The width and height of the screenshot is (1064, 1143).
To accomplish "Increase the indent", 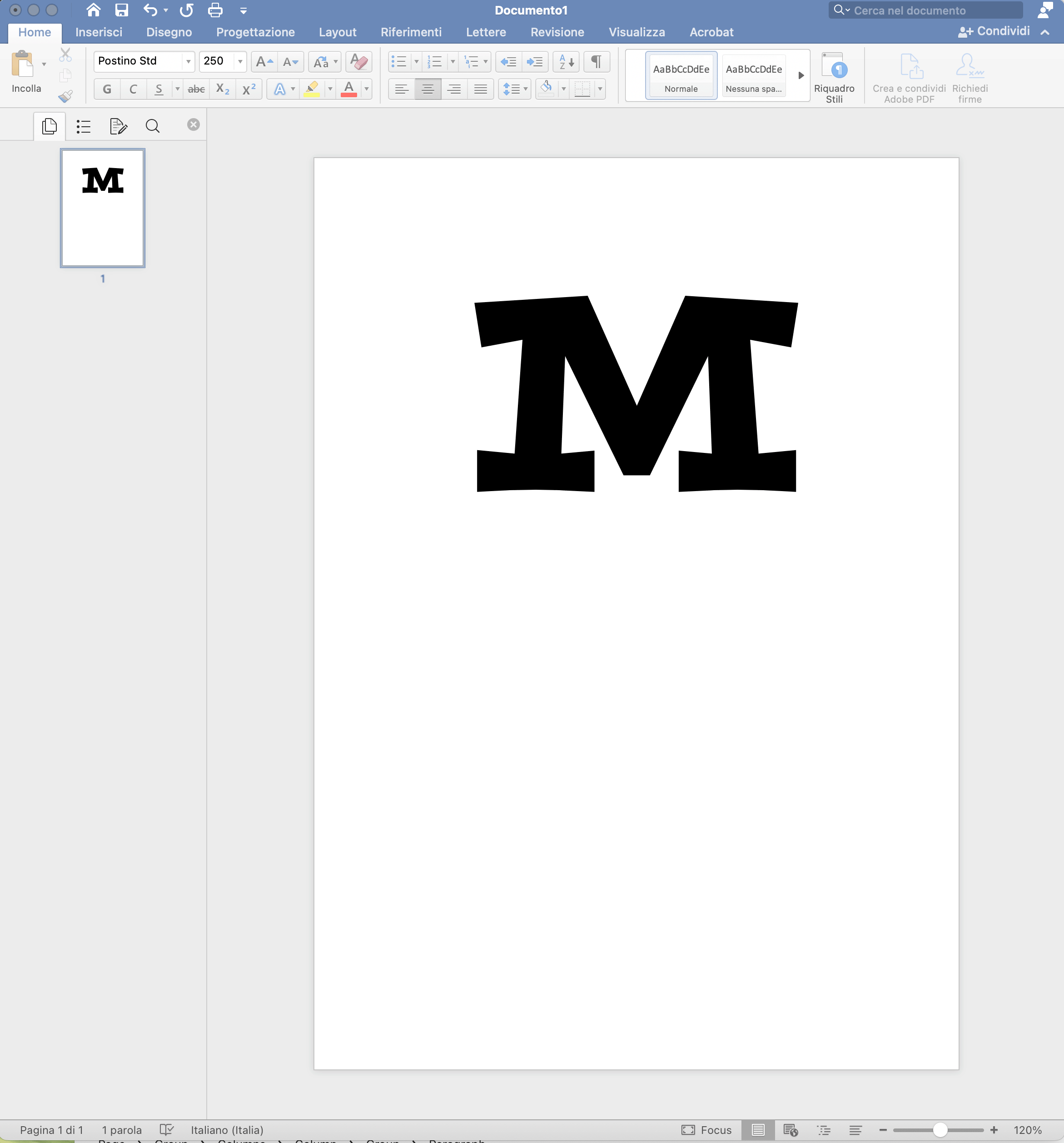I will (x=534, y=61).
